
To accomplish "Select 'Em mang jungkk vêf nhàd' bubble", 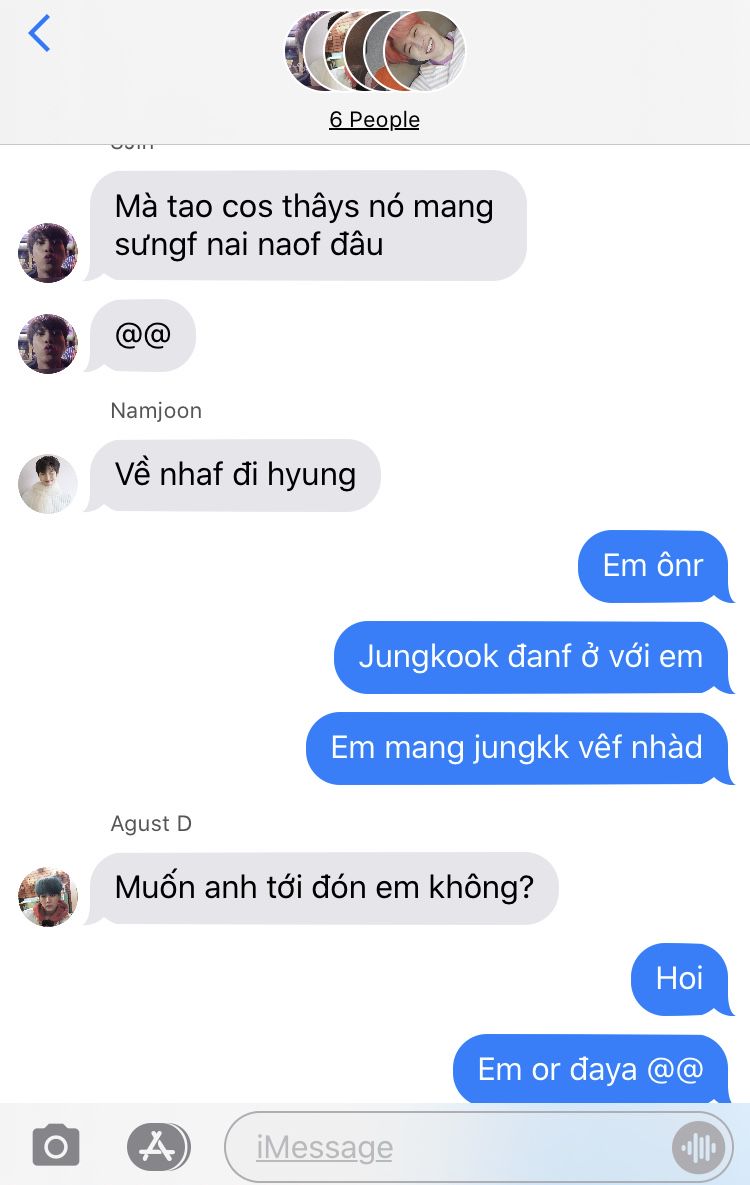I will 517,748.
